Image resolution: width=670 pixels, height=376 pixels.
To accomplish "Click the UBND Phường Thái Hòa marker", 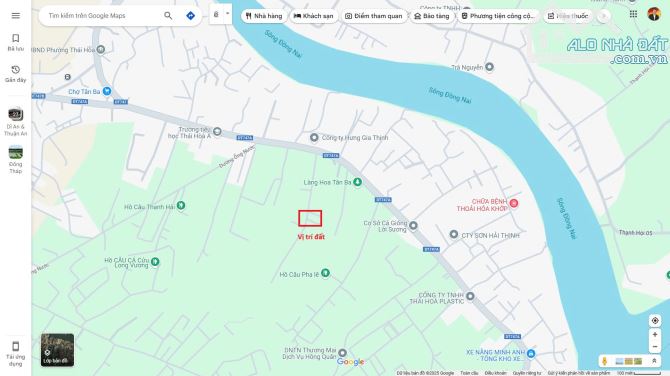I will [101, 50].
